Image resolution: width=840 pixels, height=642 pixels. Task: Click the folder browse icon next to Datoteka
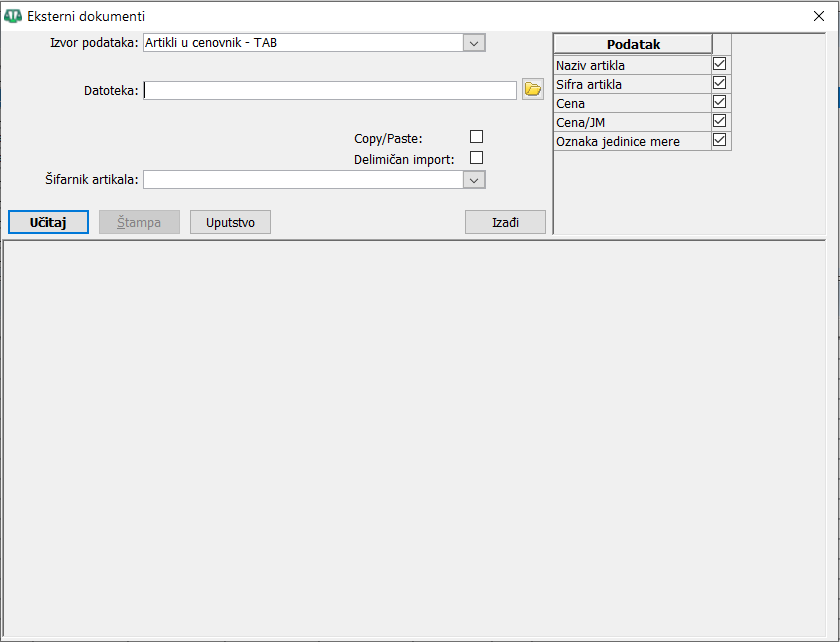532,90
